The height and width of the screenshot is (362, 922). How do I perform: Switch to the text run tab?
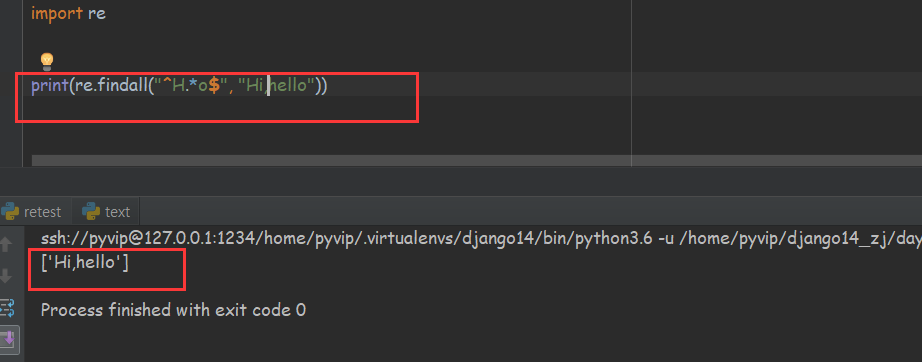(106, 212)
